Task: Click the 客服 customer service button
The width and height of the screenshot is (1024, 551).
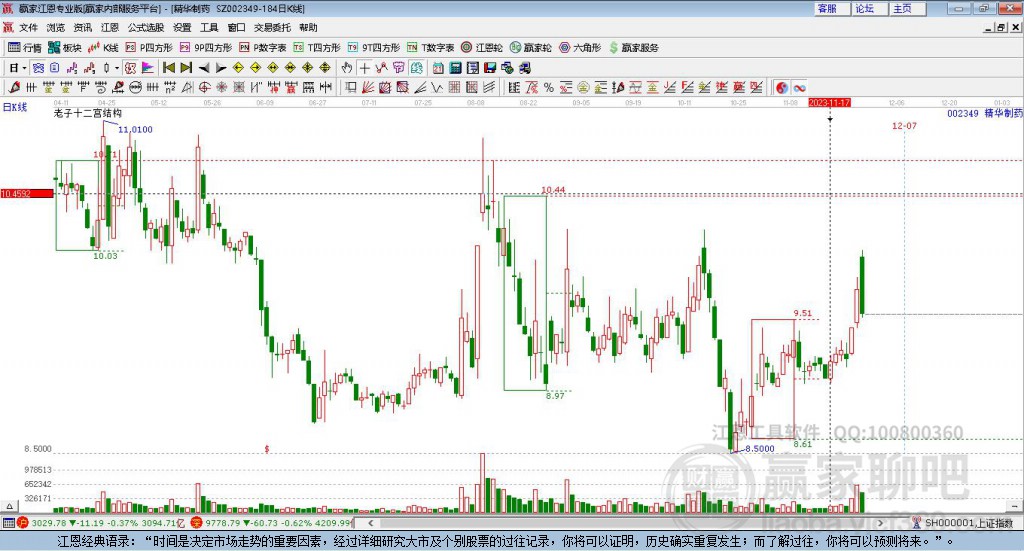Action: 831,8
